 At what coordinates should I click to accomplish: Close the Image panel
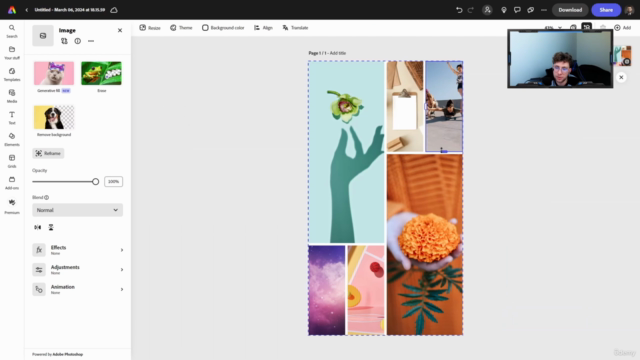pyautogui.click(x=120, y=30)
